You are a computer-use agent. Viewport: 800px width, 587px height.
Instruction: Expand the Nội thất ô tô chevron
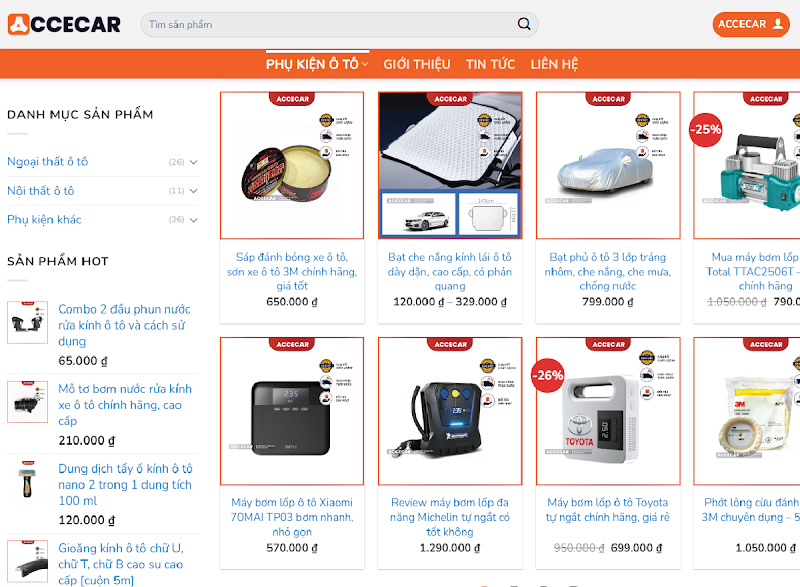click(x=193, y=191)
